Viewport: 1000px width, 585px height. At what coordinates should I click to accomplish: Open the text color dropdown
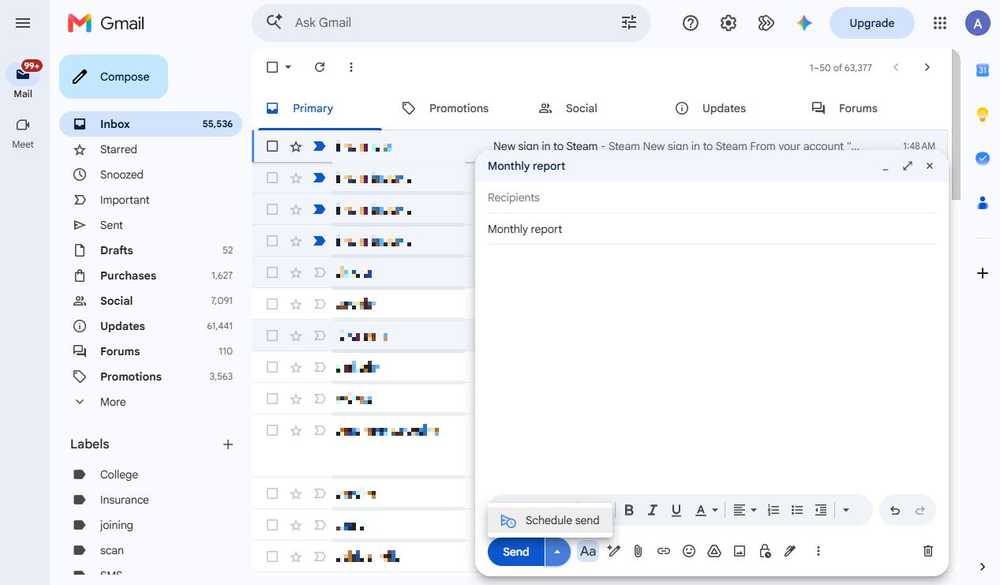click(706, 510)
